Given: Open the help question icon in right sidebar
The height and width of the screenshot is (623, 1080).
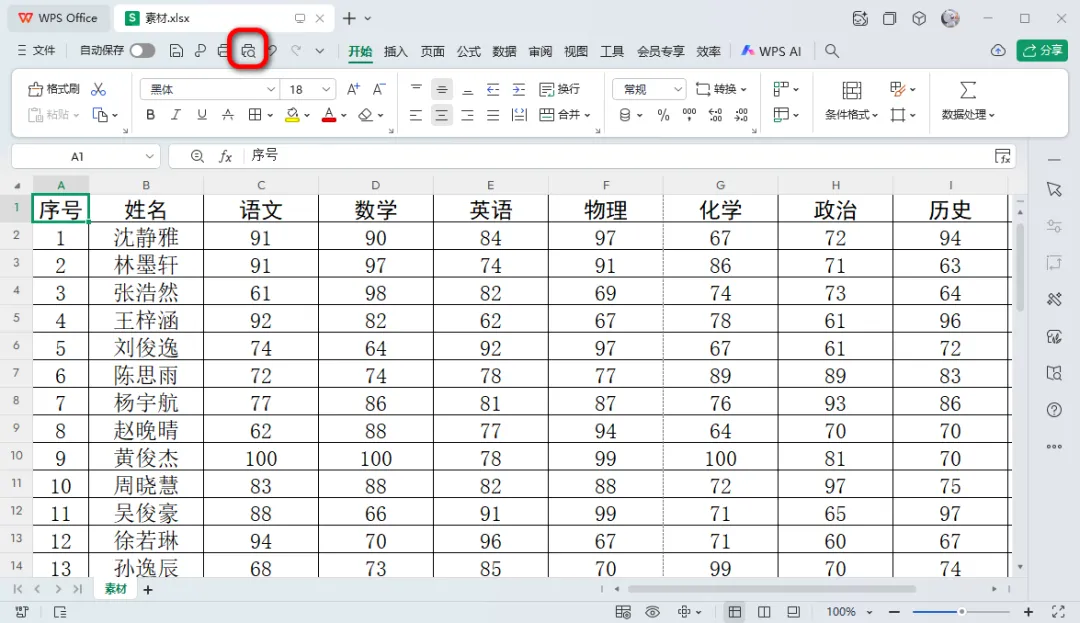Looking at the screenshot, I should [x=1054, y=410].
